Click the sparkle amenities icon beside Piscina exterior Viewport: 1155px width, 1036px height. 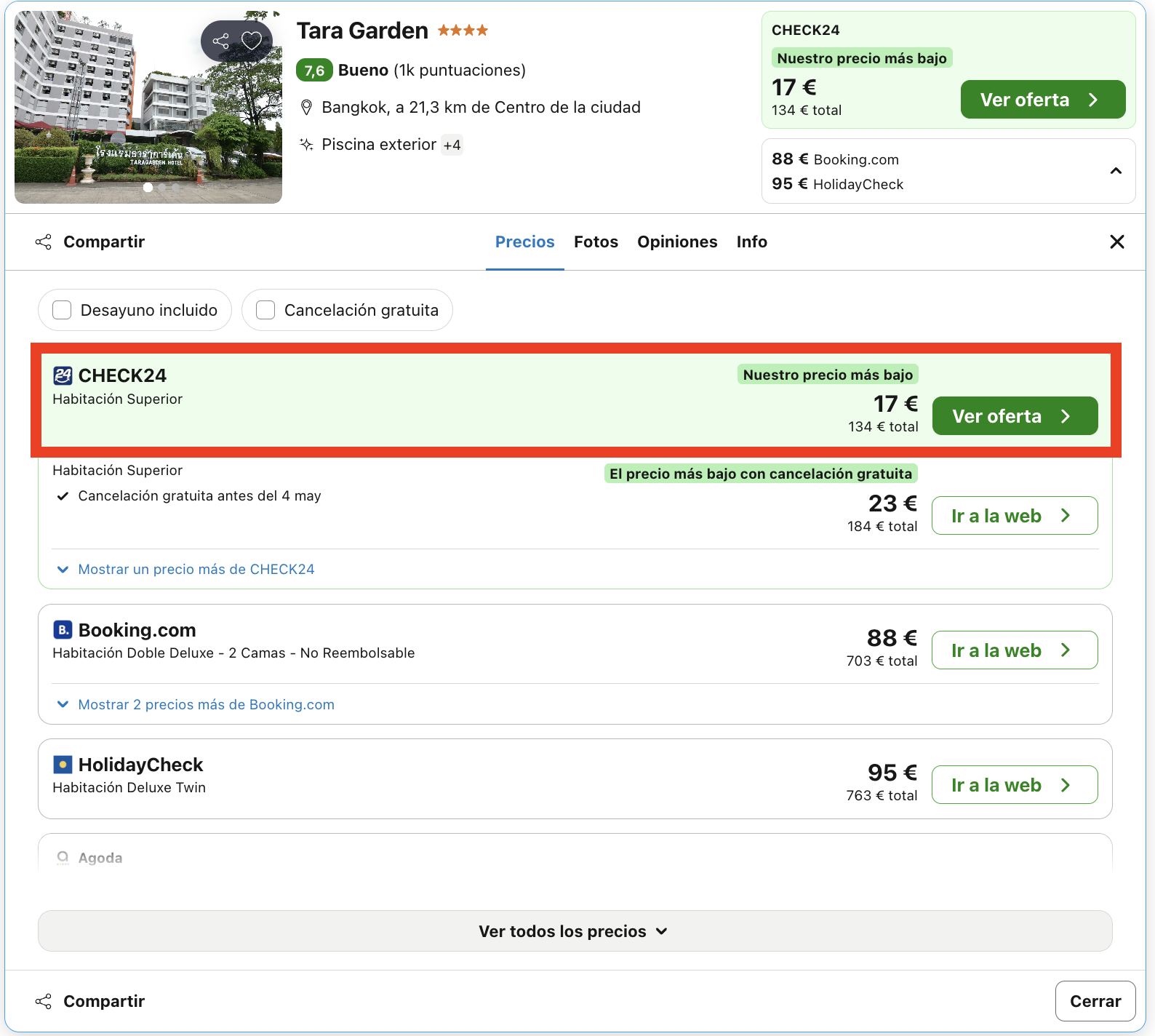[307, 144]
